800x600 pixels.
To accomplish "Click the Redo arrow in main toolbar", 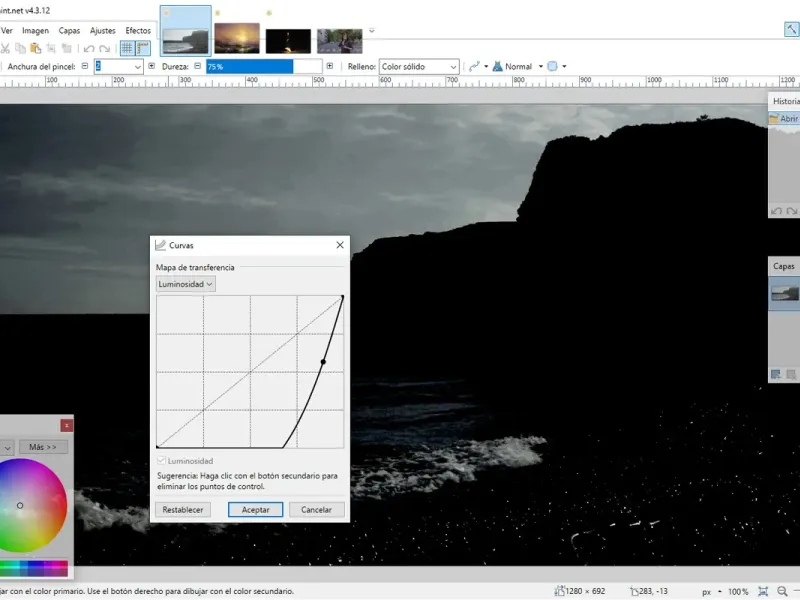I will (105, 49).
